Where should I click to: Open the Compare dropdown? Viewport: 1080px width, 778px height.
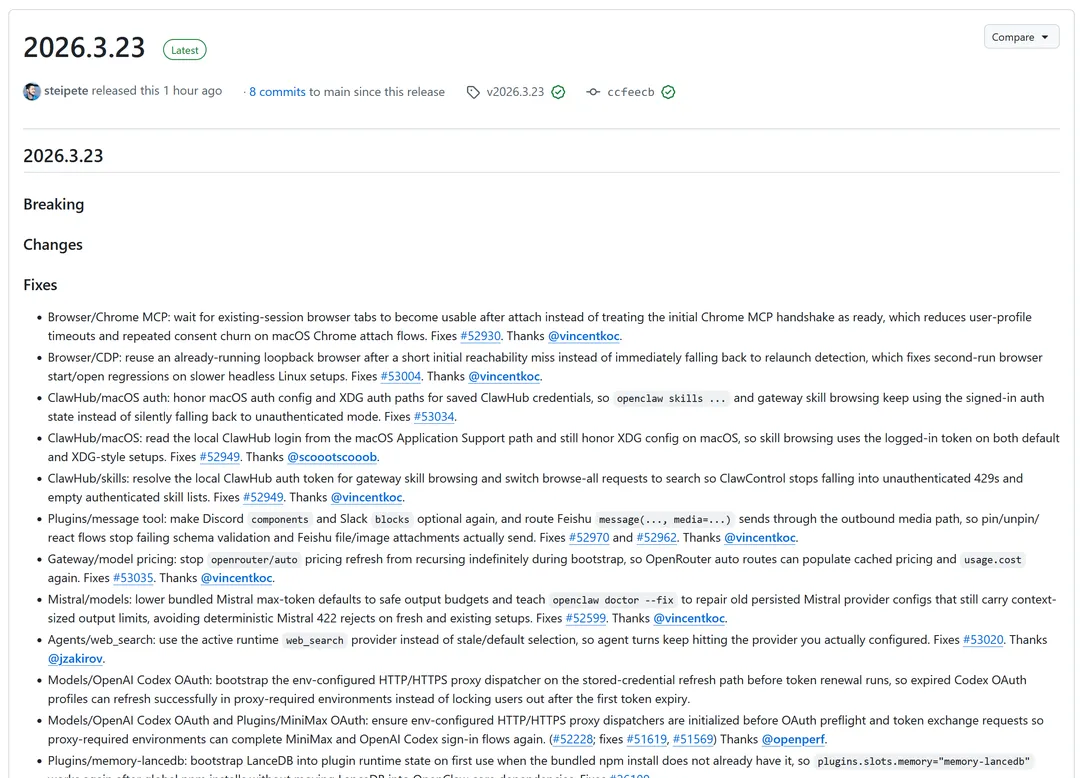[x=1021, y=37]
